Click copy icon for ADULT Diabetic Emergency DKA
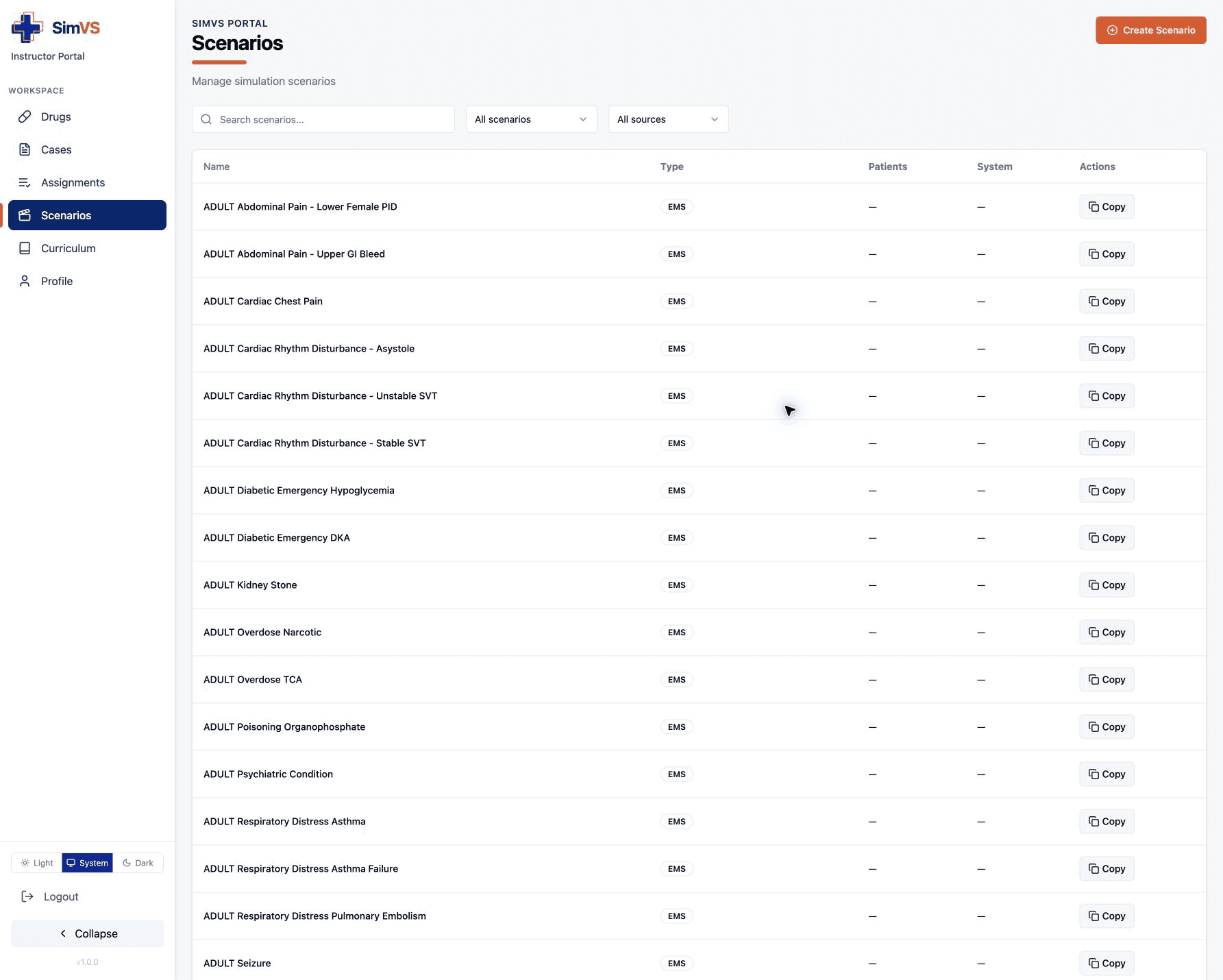The width and height of the screenshot is (1223, 980). tap(1094, 538)
